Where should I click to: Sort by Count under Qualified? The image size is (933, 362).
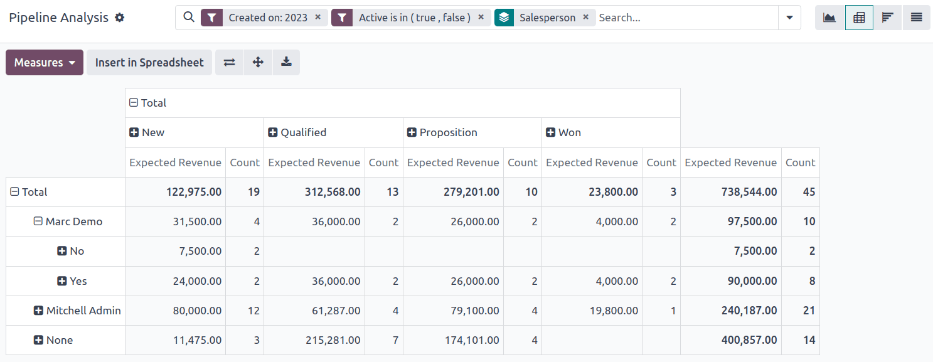(x=383, y=163)
